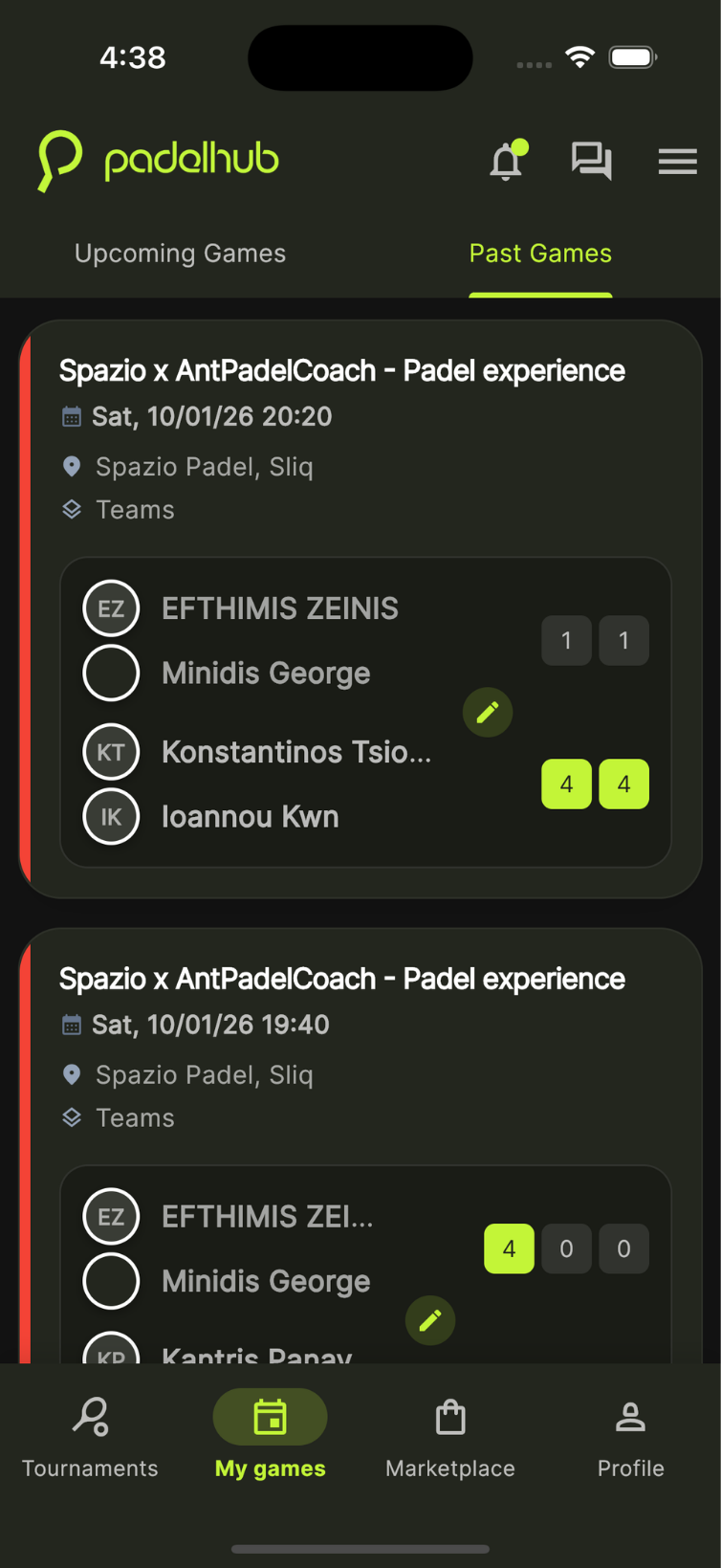Tap green score 4 in the 19:40 game
This screenshot has height=1568, width=721.
(509, 1248)
